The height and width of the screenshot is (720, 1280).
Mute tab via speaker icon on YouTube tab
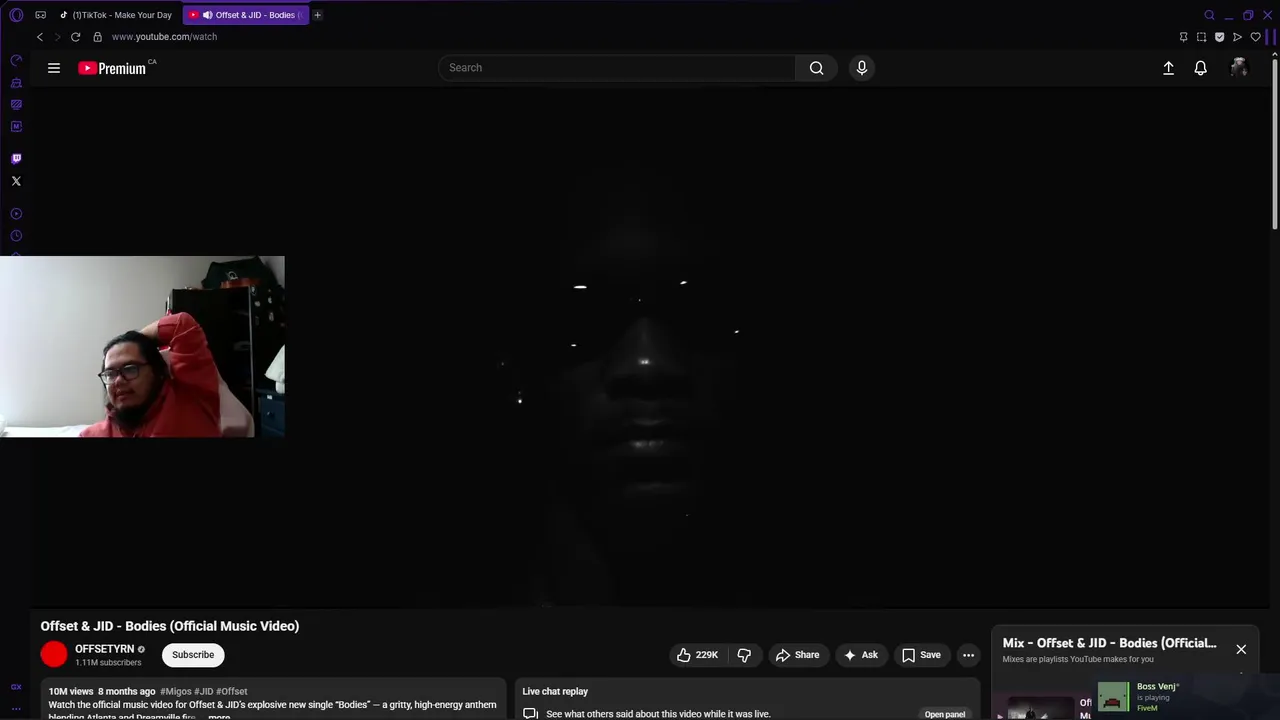tap(208, 15)
